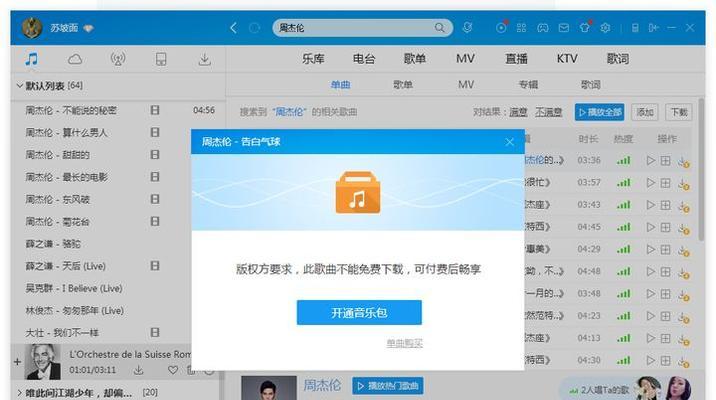Click the 不满意 feedback link
The height and width of the screenshot is (400, 716).
[548, 112]
